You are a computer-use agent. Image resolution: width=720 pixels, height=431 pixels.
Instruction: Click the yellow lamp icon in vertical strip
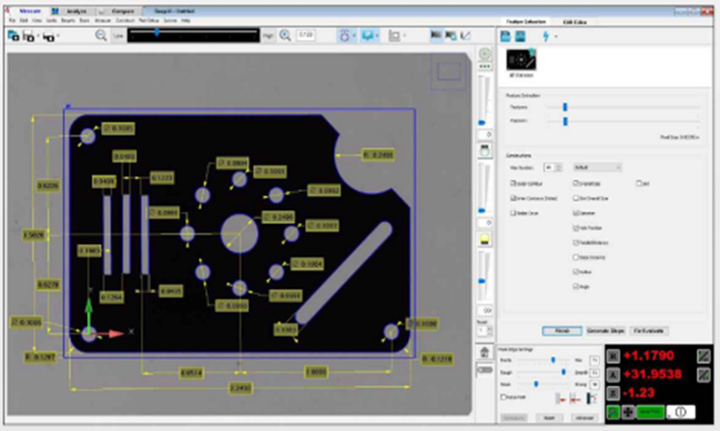click(x=484, y=239)
